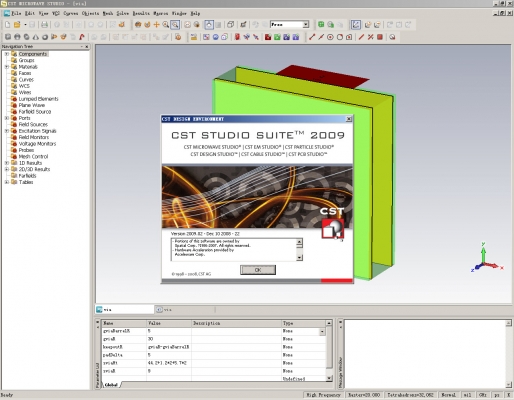Expand the 2D/3D Results tree node
Screen dimensions: 514x400
point(7,169)
